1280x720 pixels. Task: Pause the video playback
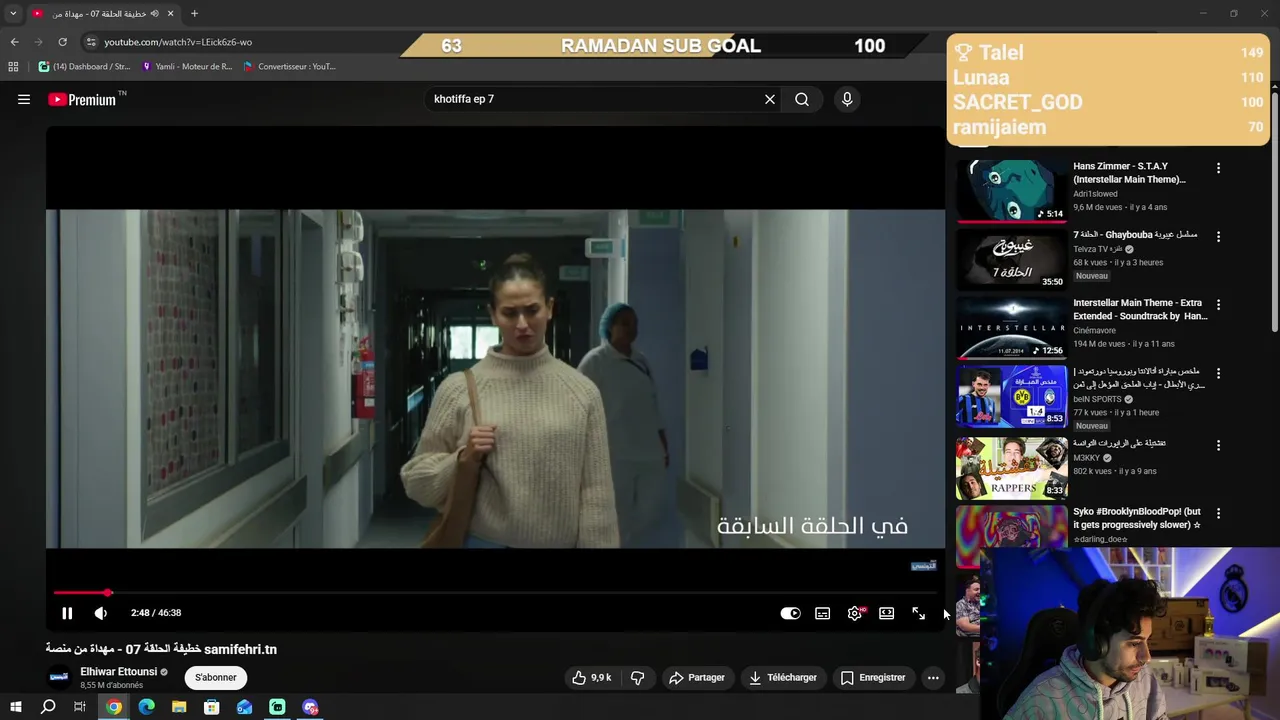click(67, 613)
